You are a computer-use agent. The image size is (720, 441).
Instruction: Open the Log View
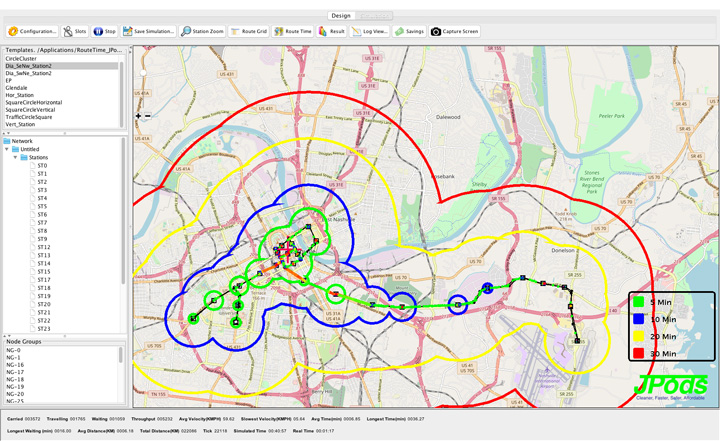click(x=369, y=31)
